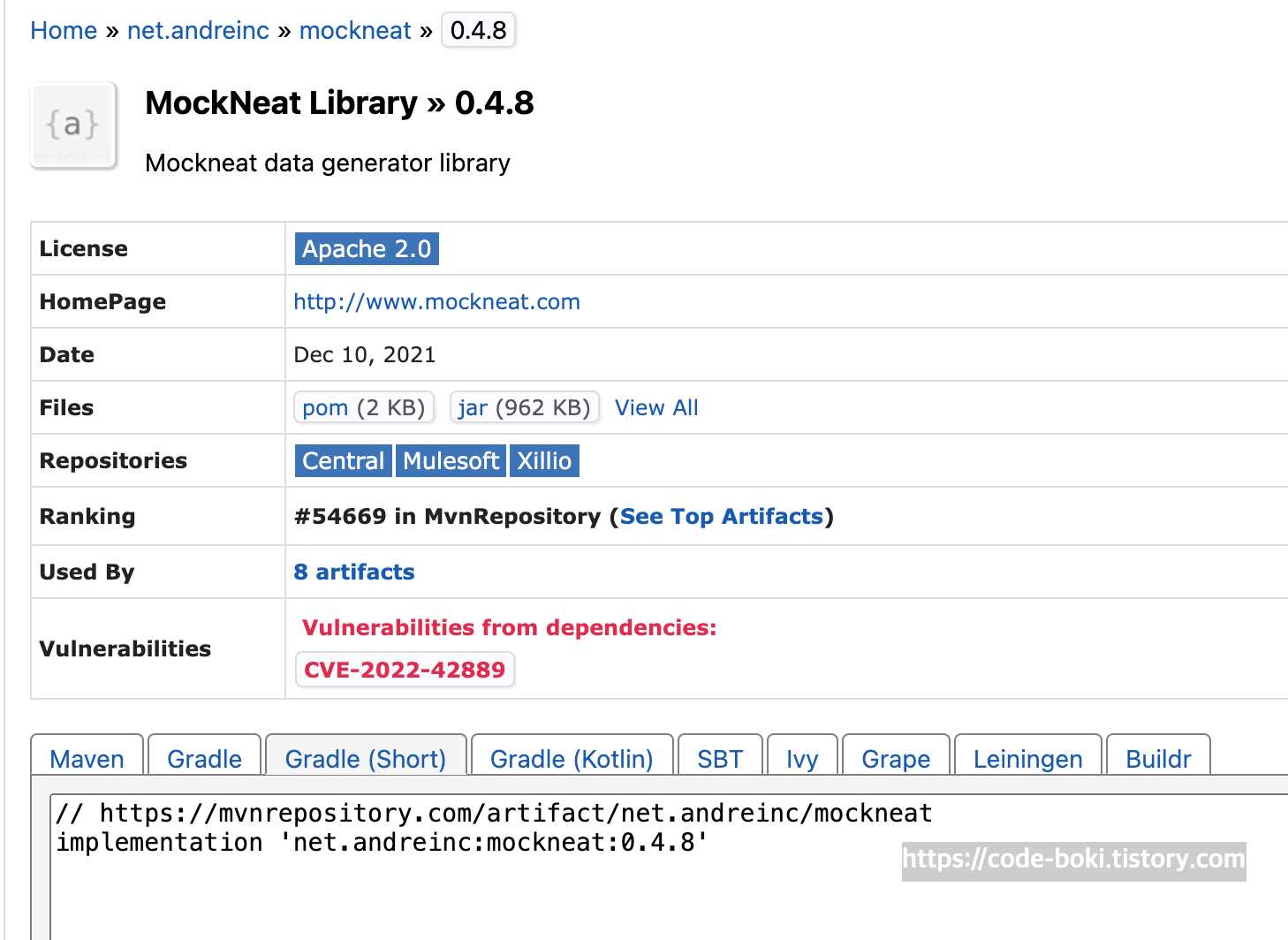Switch to the Maven tab
Image resolution: width=1288 pixels, height=940 pixels.
point(87,758)
